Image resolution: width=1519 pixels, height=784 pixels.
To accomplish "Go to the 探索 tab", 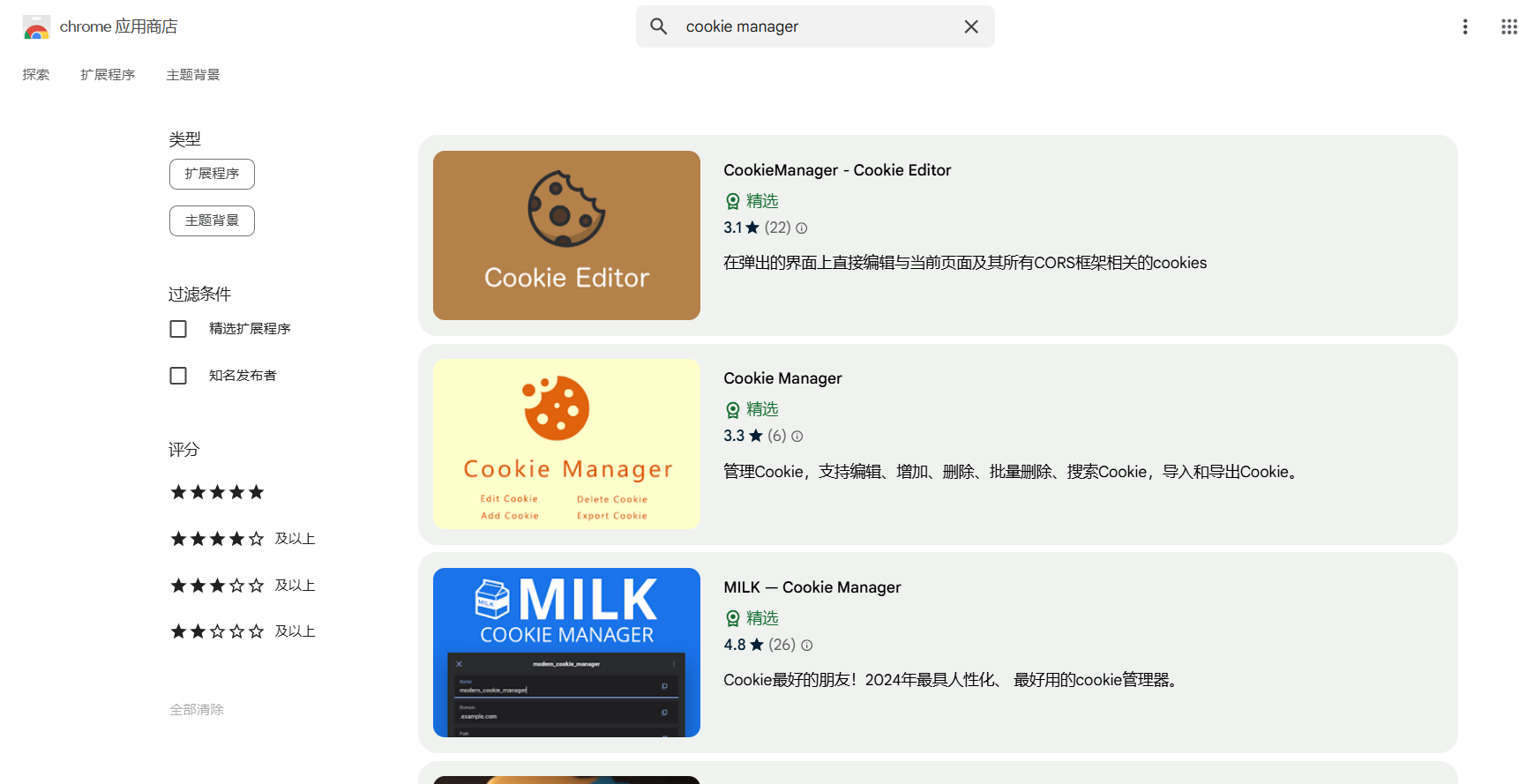I will (x=36, y=75).
